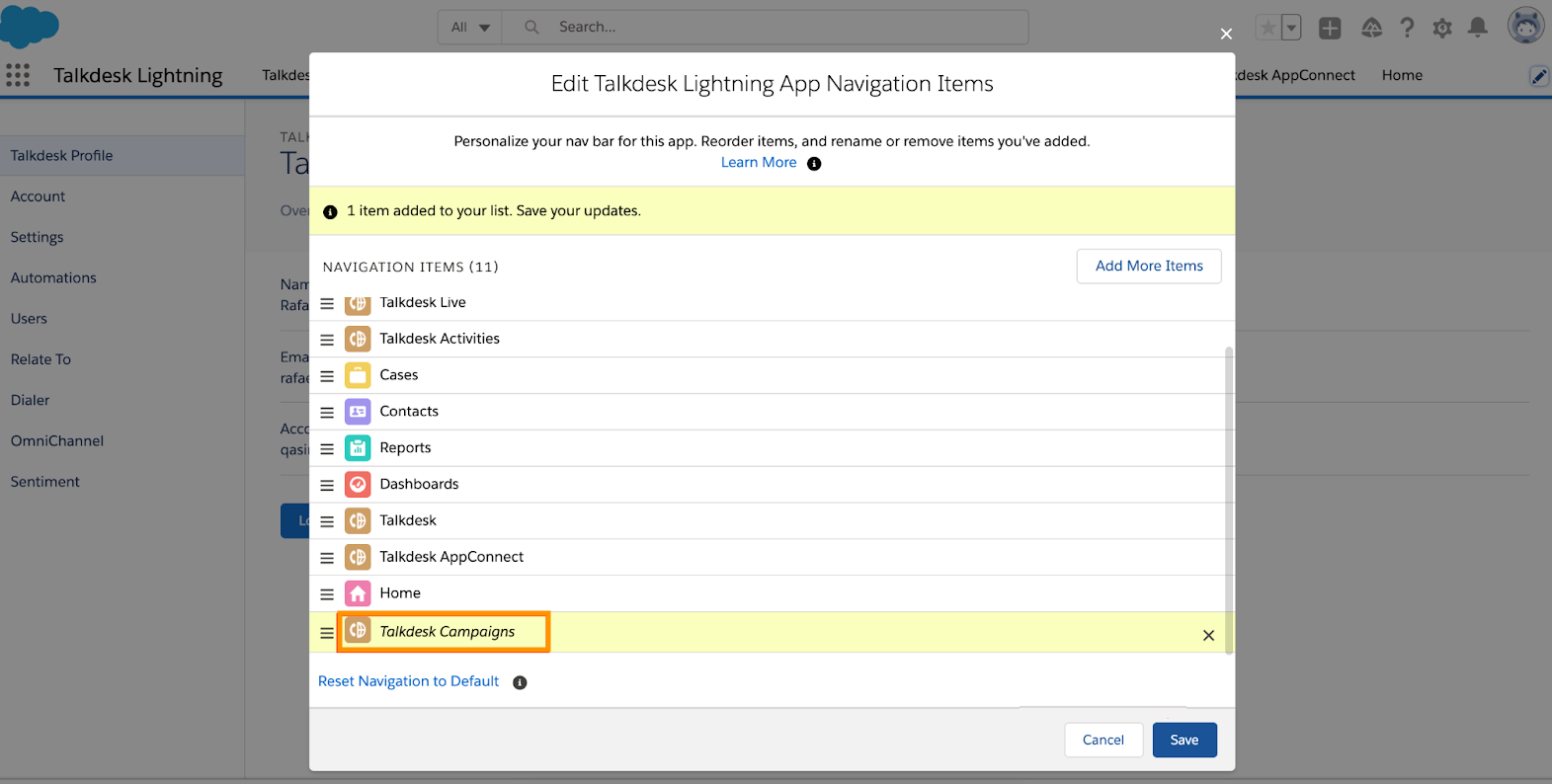Open the Automations sidebar item
The image size is (1552, 784).
click(x=123, y=278)
